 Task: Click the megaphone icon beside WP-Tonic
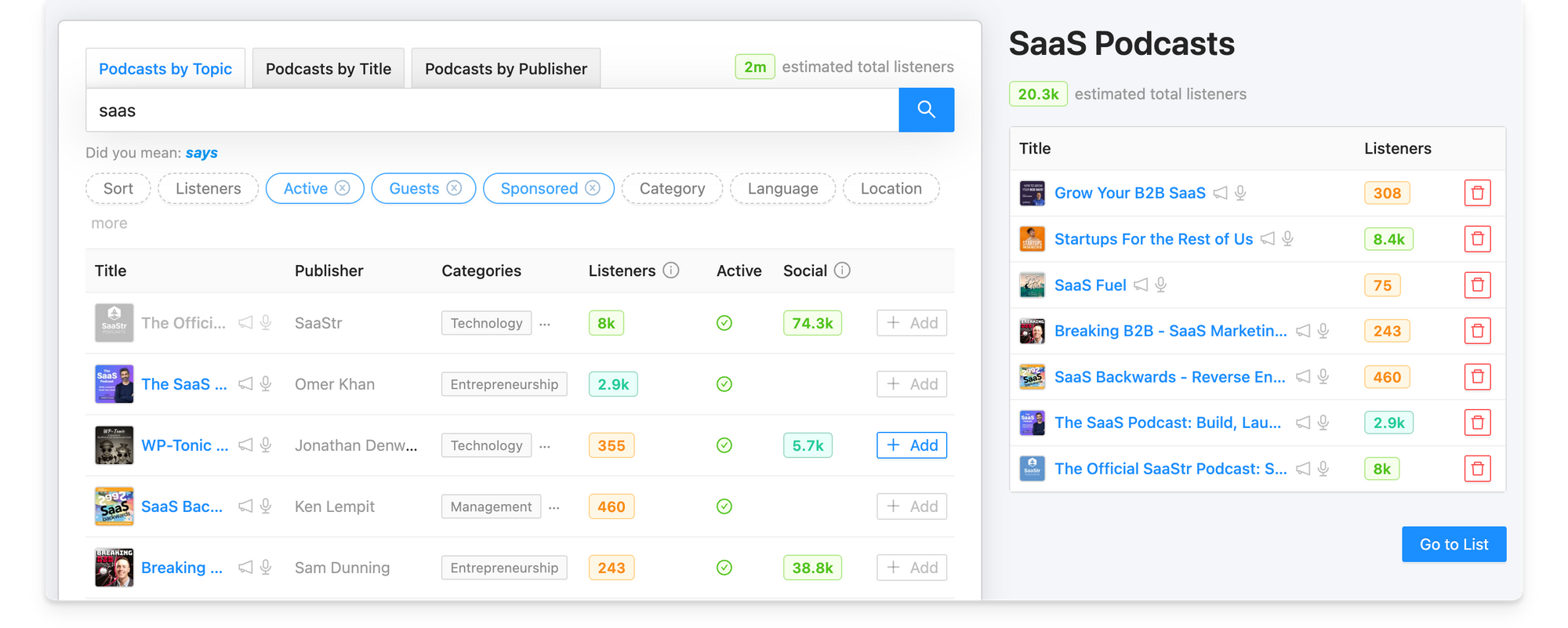(245, 445)
